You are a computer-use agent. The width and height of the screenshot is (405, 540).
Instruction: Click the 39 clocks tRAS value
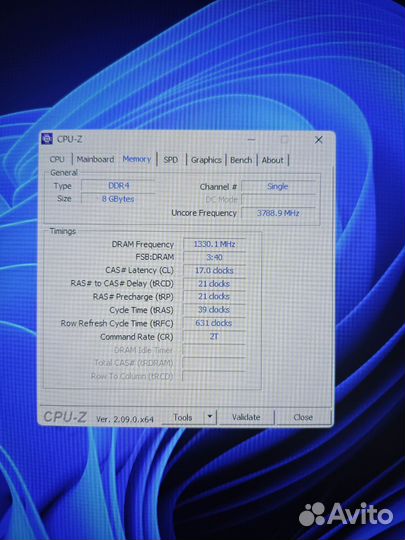point(215,310)
